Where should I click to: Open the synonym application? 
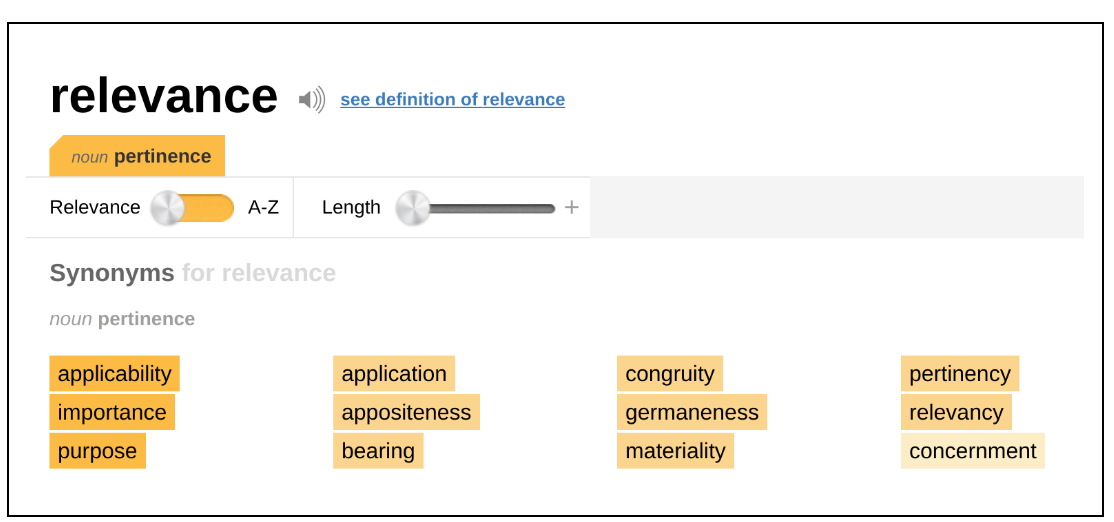point(394,374)
